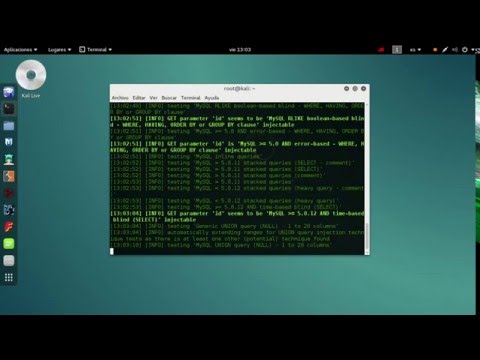Click the orange notification dot in tray
The width and height of the screenshot is (480, 360).
click(x=435, y=50)
